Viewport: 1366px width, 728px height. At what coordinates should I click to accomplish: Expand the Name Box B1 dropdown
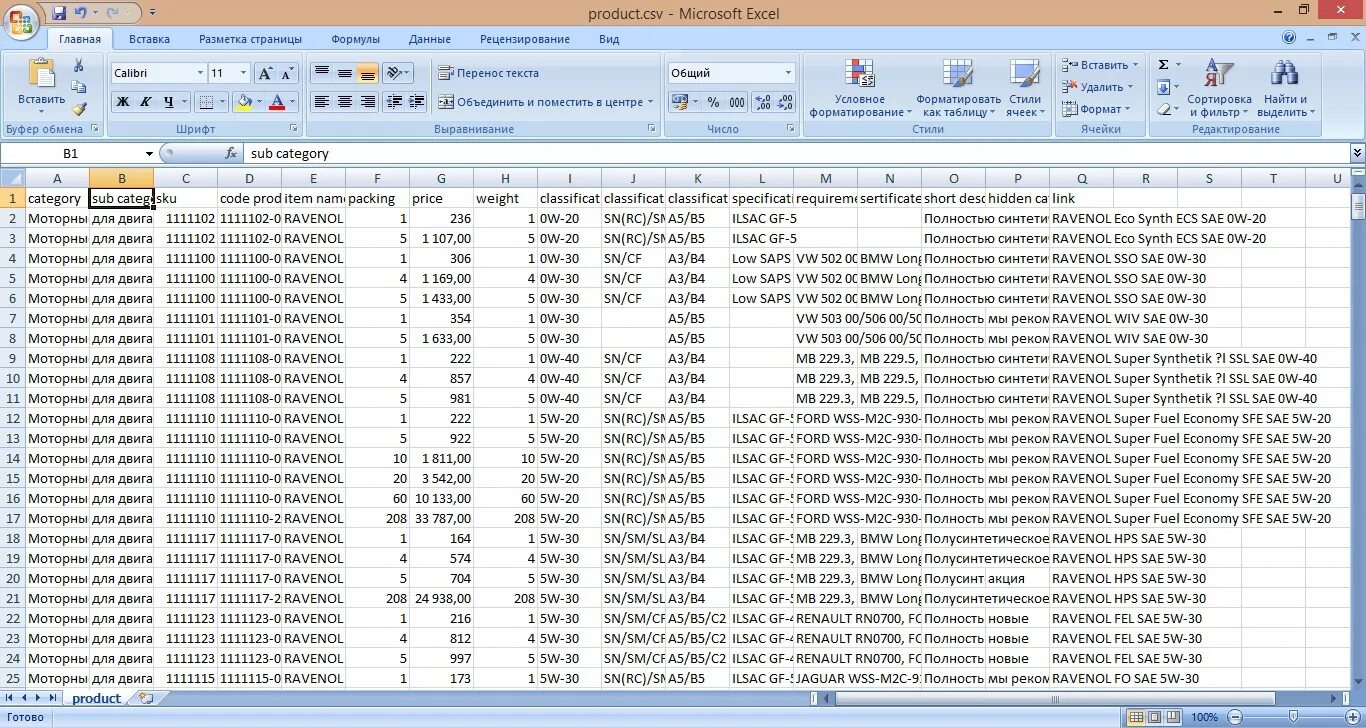(x=149, y=153)
